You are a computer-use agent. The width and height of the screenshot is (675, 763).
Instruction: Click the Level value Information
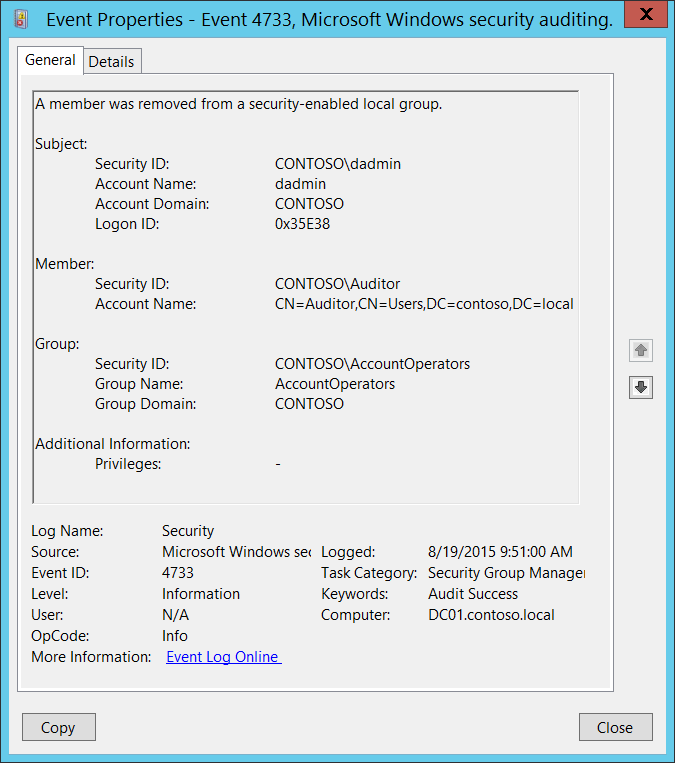(x=201, y=594)
